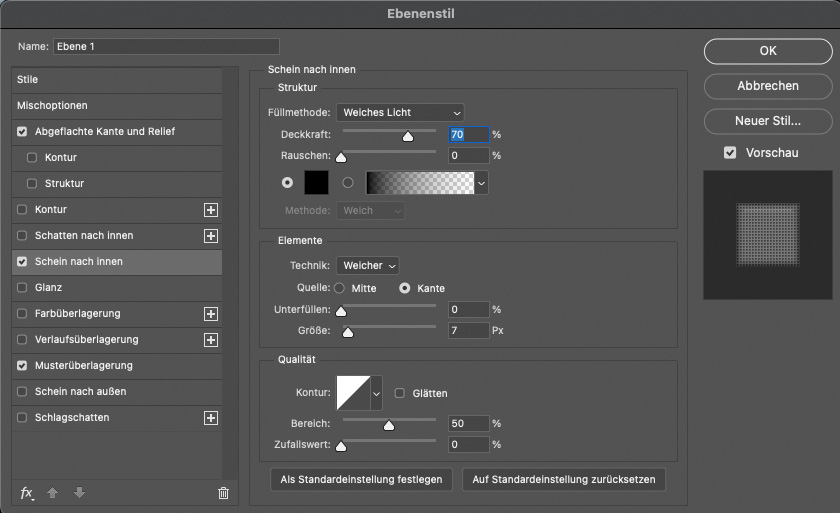Select the Verlaufsüberlagerung effect row
Screen dimensions: 840x513
pyautogui.click(x=117, y=340)
